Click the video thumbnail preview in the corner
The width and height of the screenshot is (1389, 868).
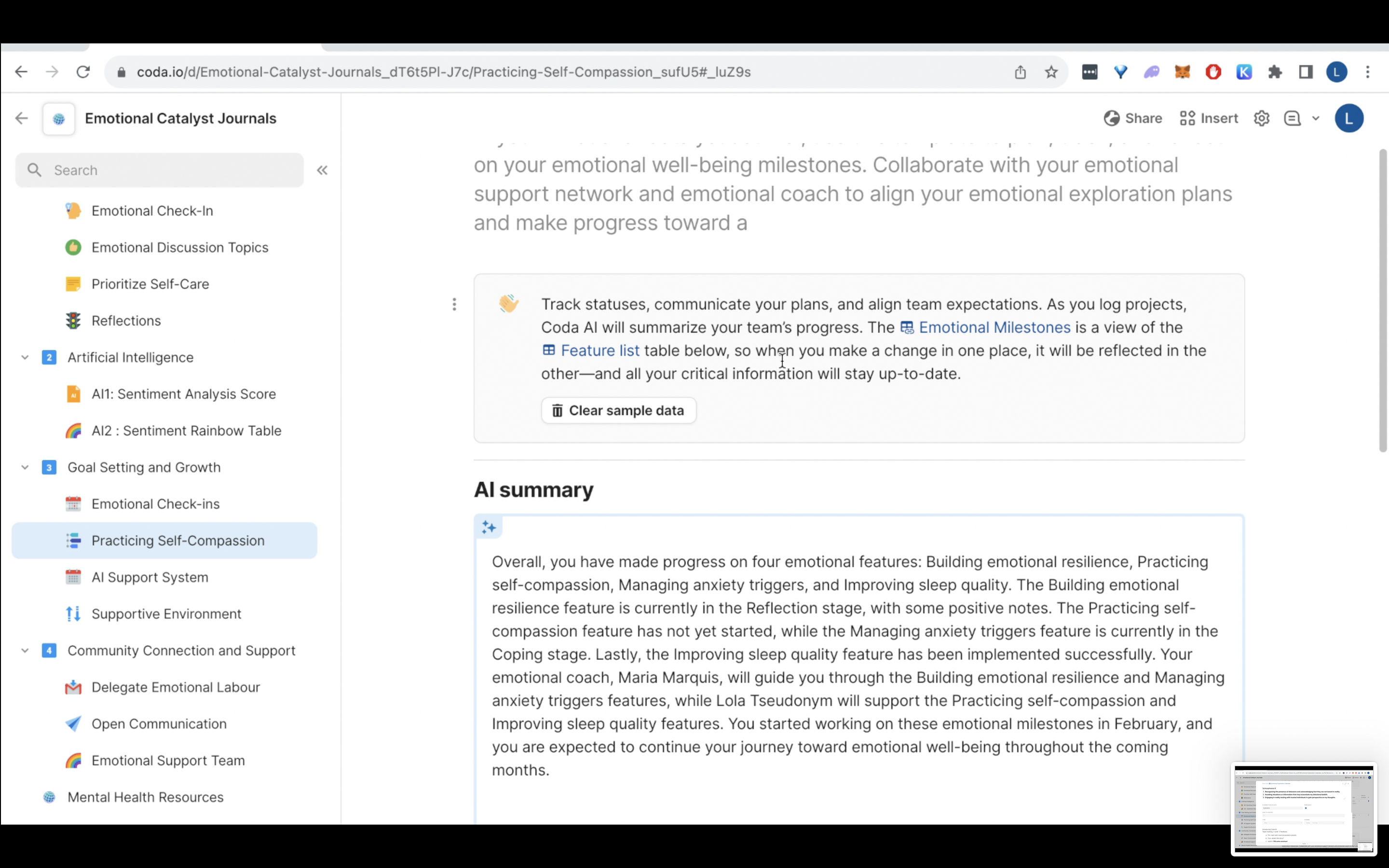coord(1304,808)
